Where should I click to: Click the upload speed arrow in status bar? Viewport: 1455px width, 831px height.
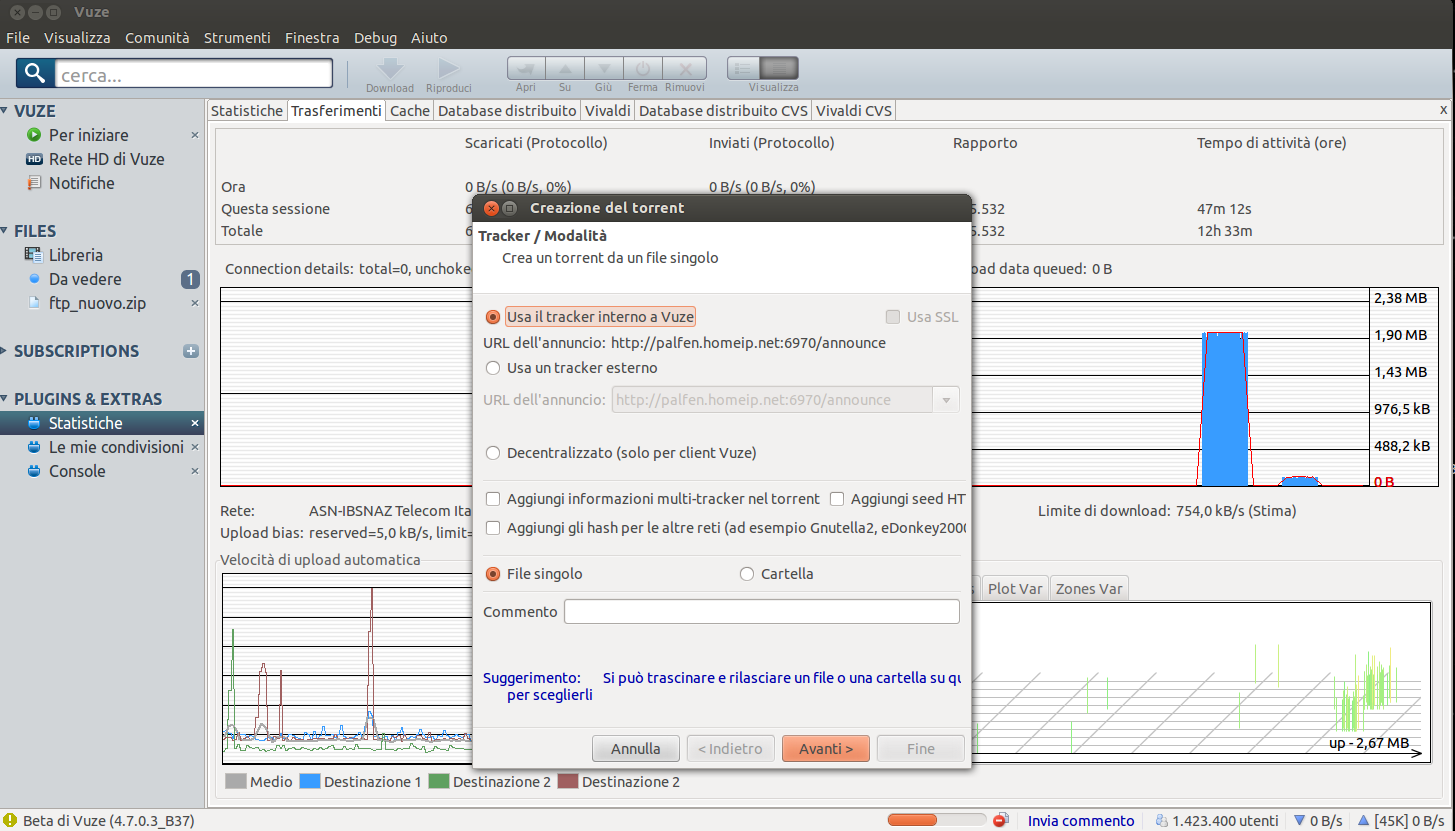(x=1364, y=821)
